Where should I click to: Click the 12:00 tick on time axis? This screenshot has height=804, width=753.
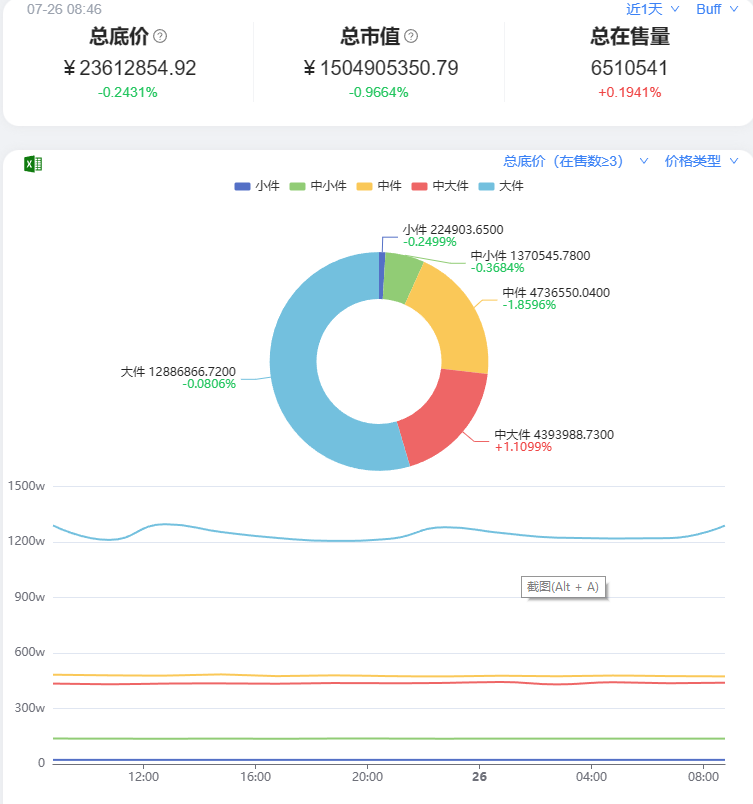coord(144,777)
